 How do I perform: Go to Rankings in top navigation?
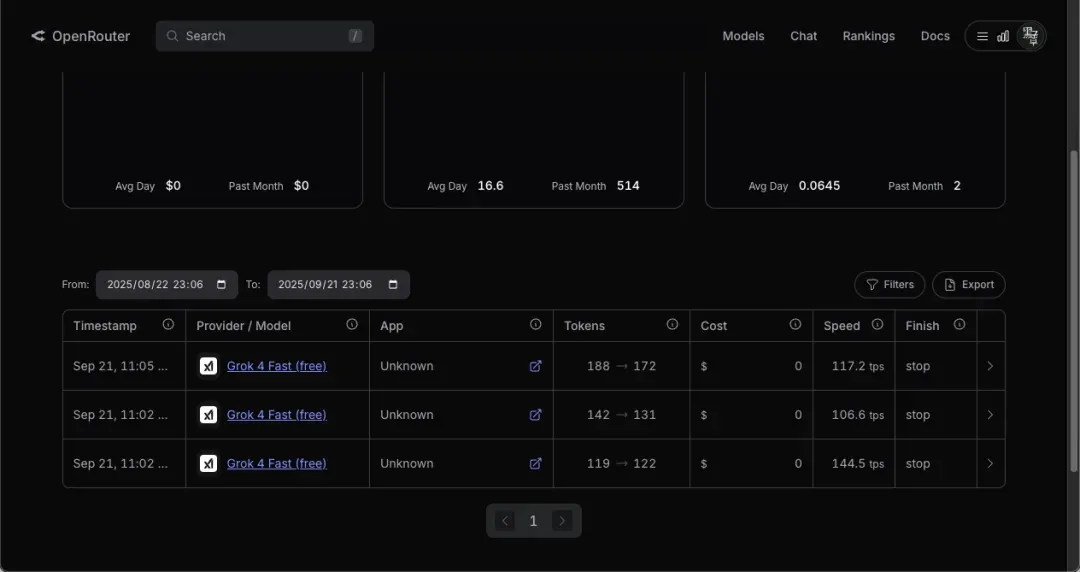868,36
